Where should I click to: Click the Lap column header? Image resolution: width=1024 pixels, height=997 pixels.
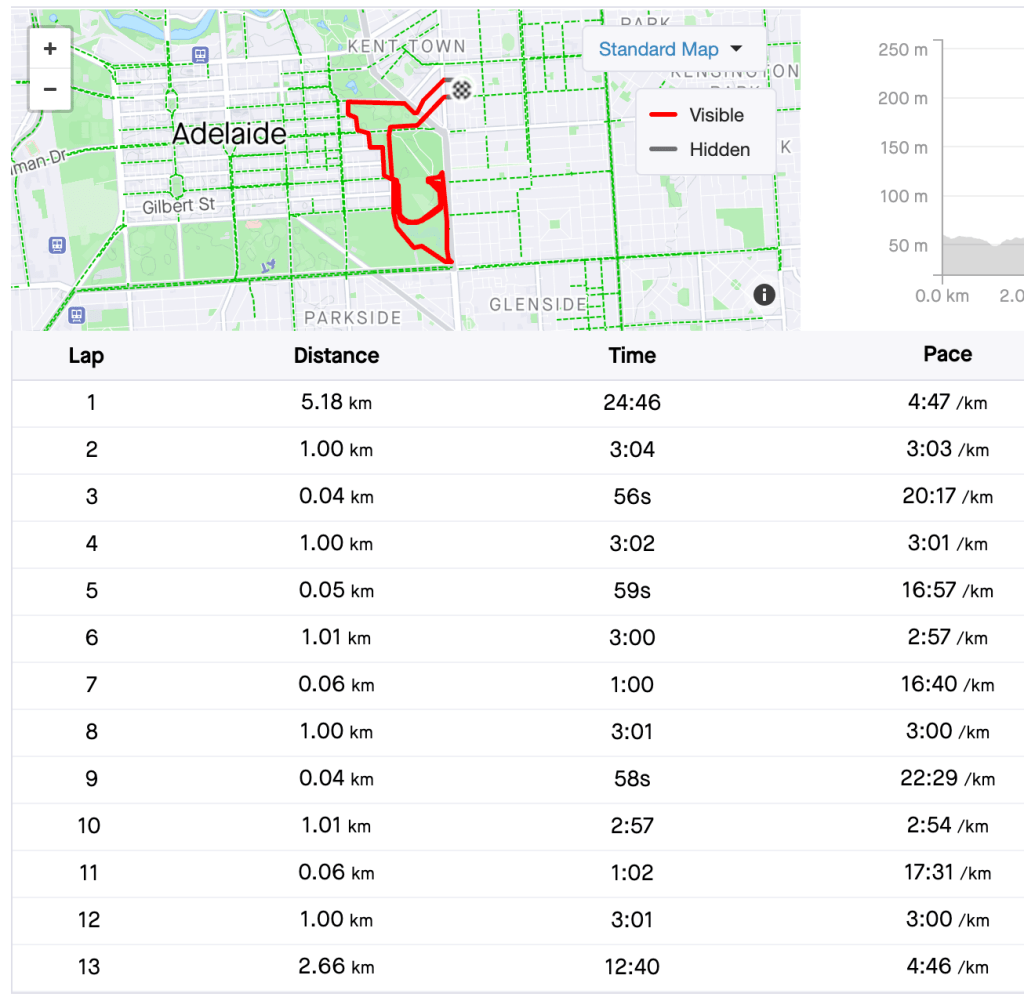click(x=86, y=355)
